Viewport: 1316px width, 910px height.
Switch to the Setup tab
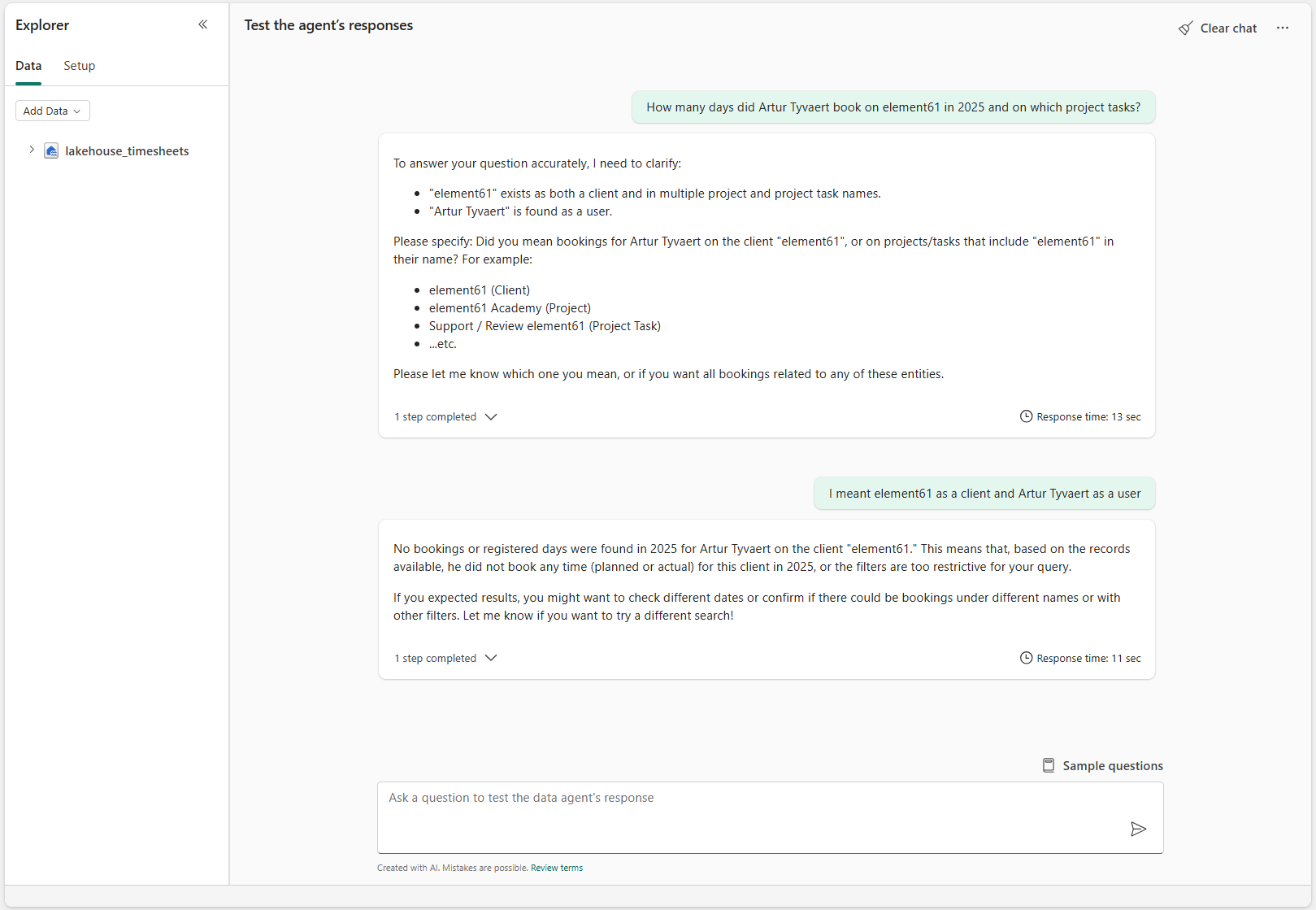tap(79, 66)
